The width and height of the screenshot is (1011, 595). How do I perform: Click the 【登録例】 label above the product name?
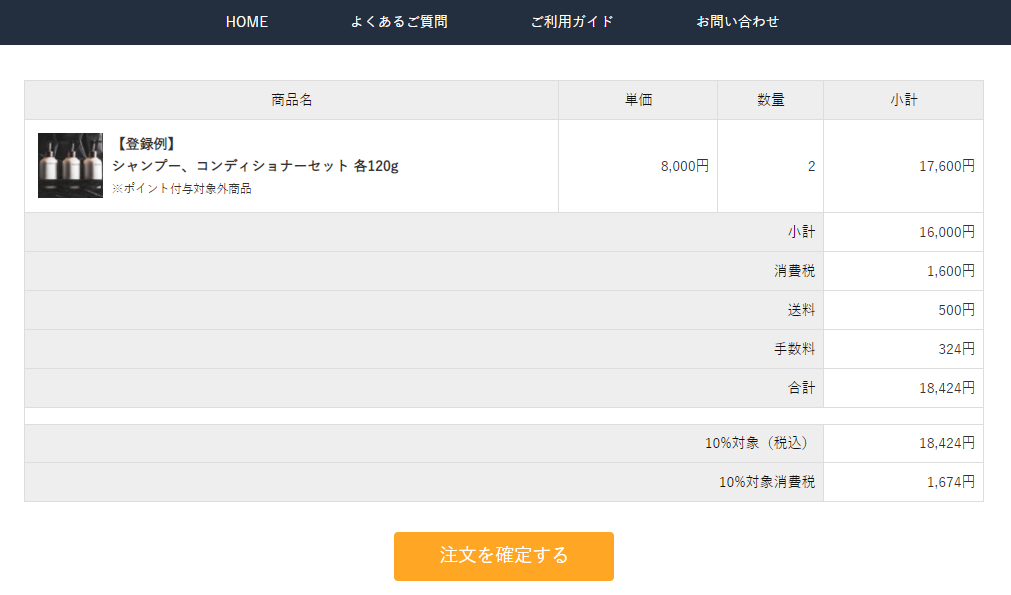click(146, 144)
